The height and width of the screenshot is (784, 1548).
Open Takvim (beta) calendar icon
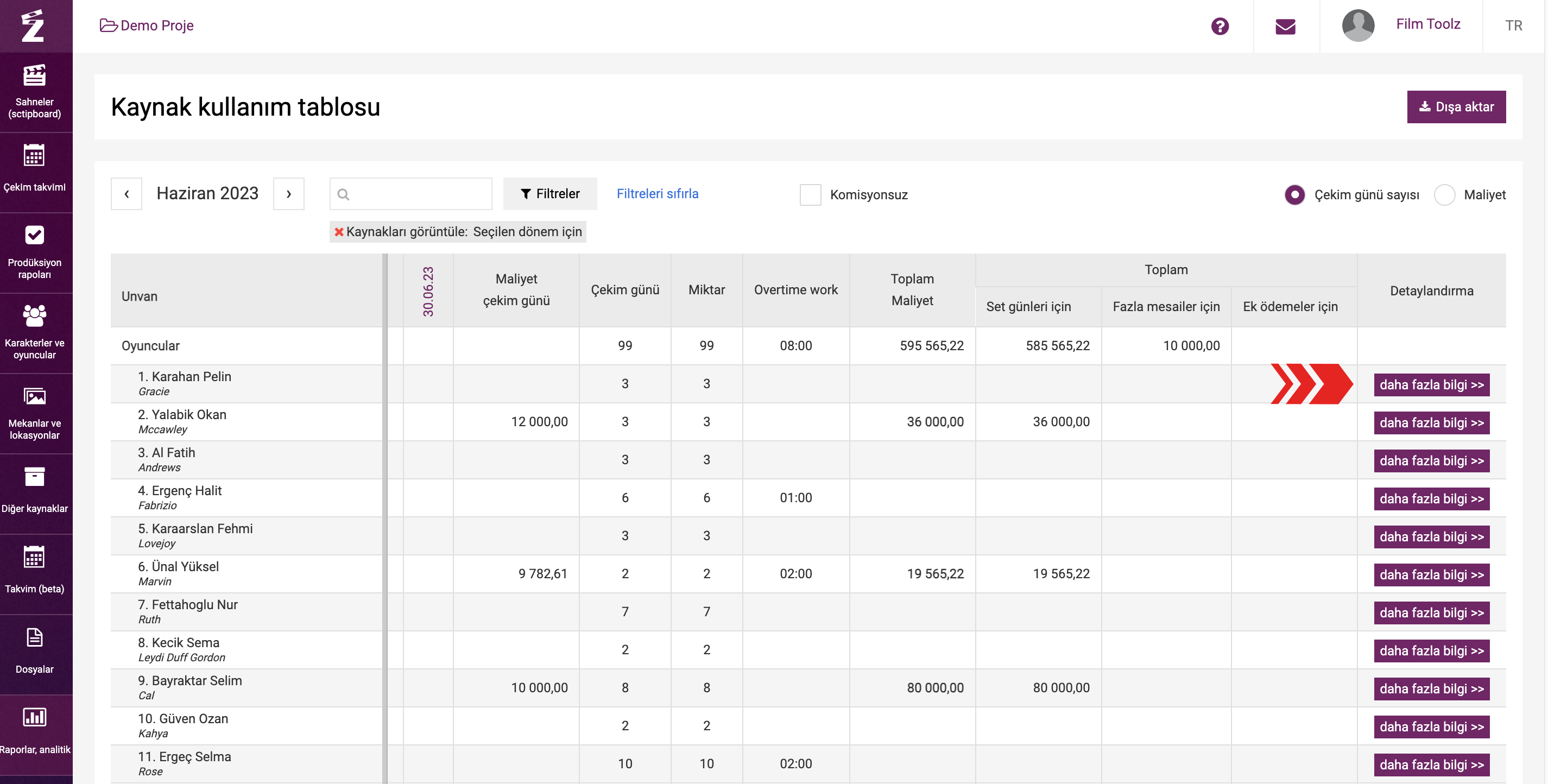(34, 557)
